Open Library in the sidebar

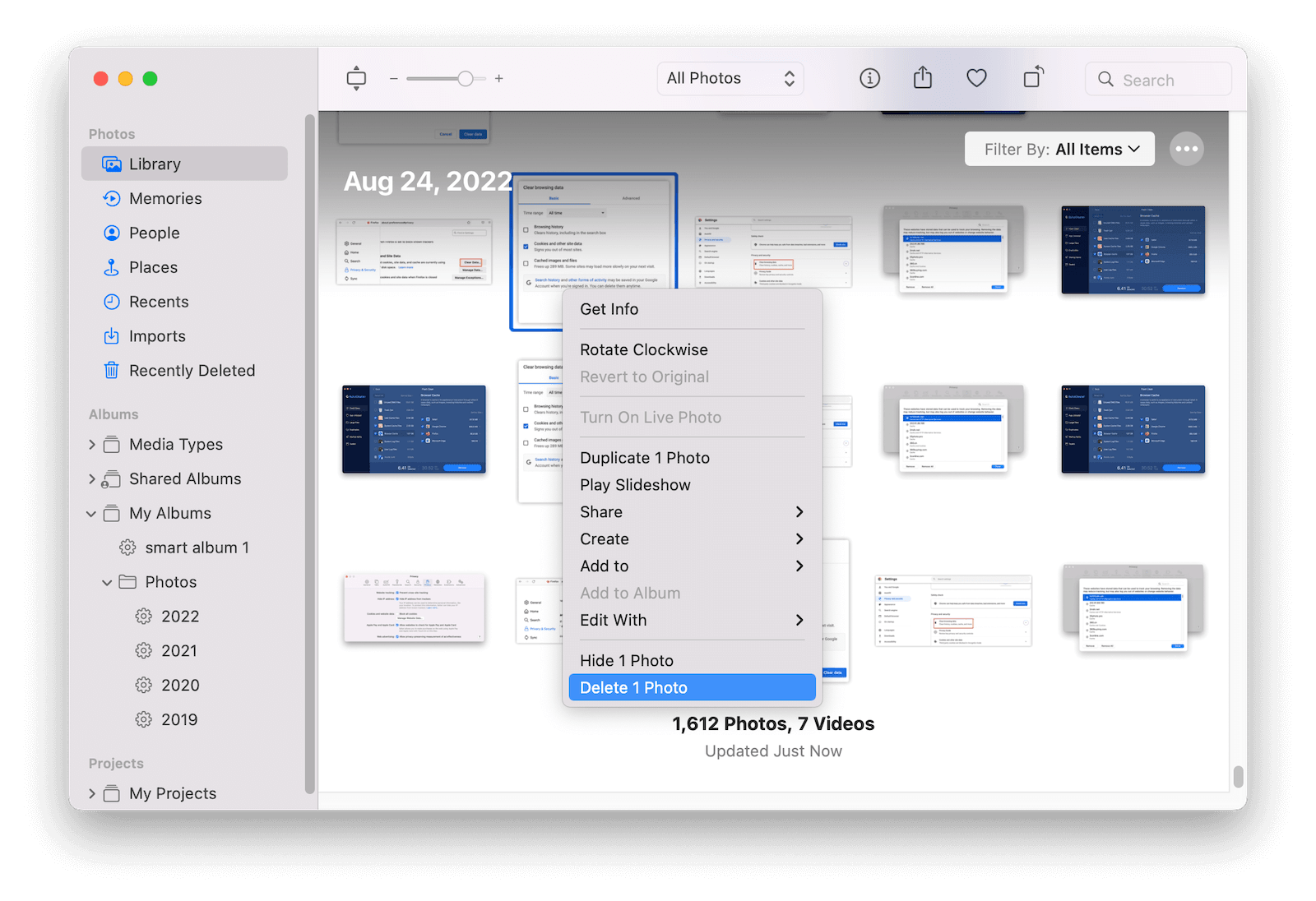pyautogui.click(x=184, y=164)
